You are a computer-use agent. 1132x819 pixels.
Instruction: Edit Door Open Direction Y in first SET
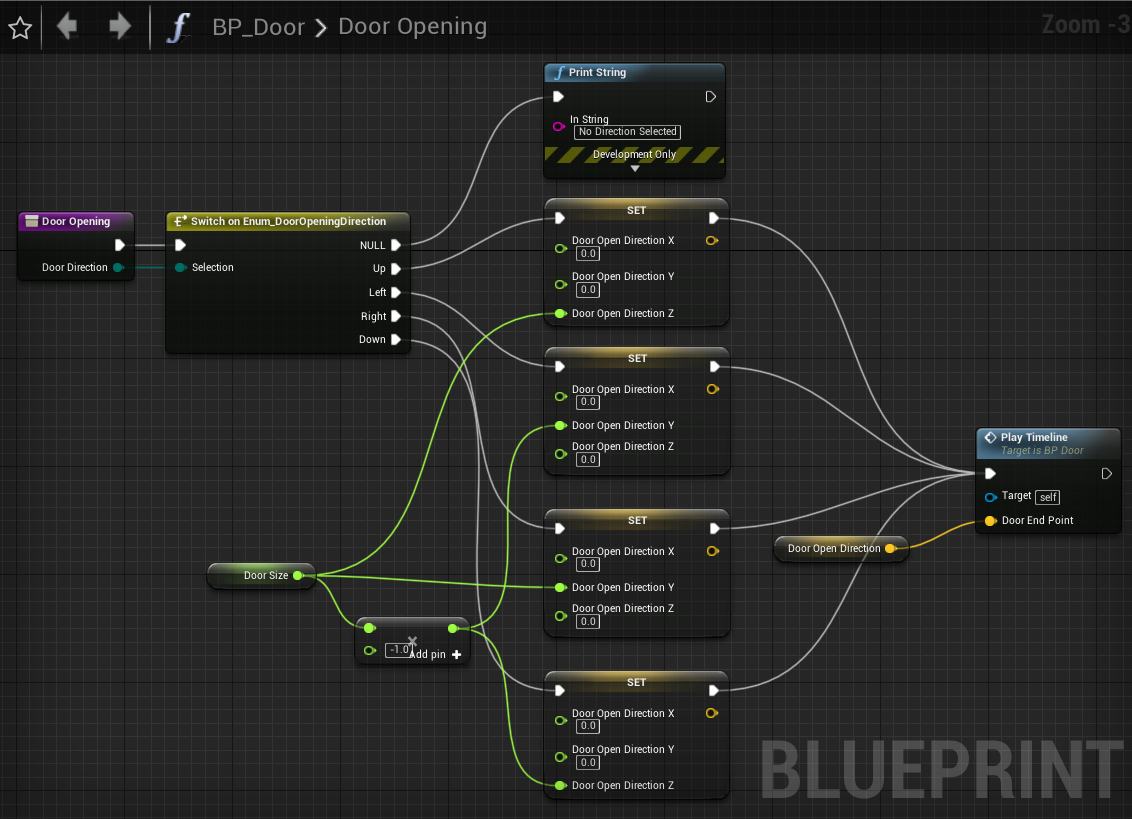588,290
